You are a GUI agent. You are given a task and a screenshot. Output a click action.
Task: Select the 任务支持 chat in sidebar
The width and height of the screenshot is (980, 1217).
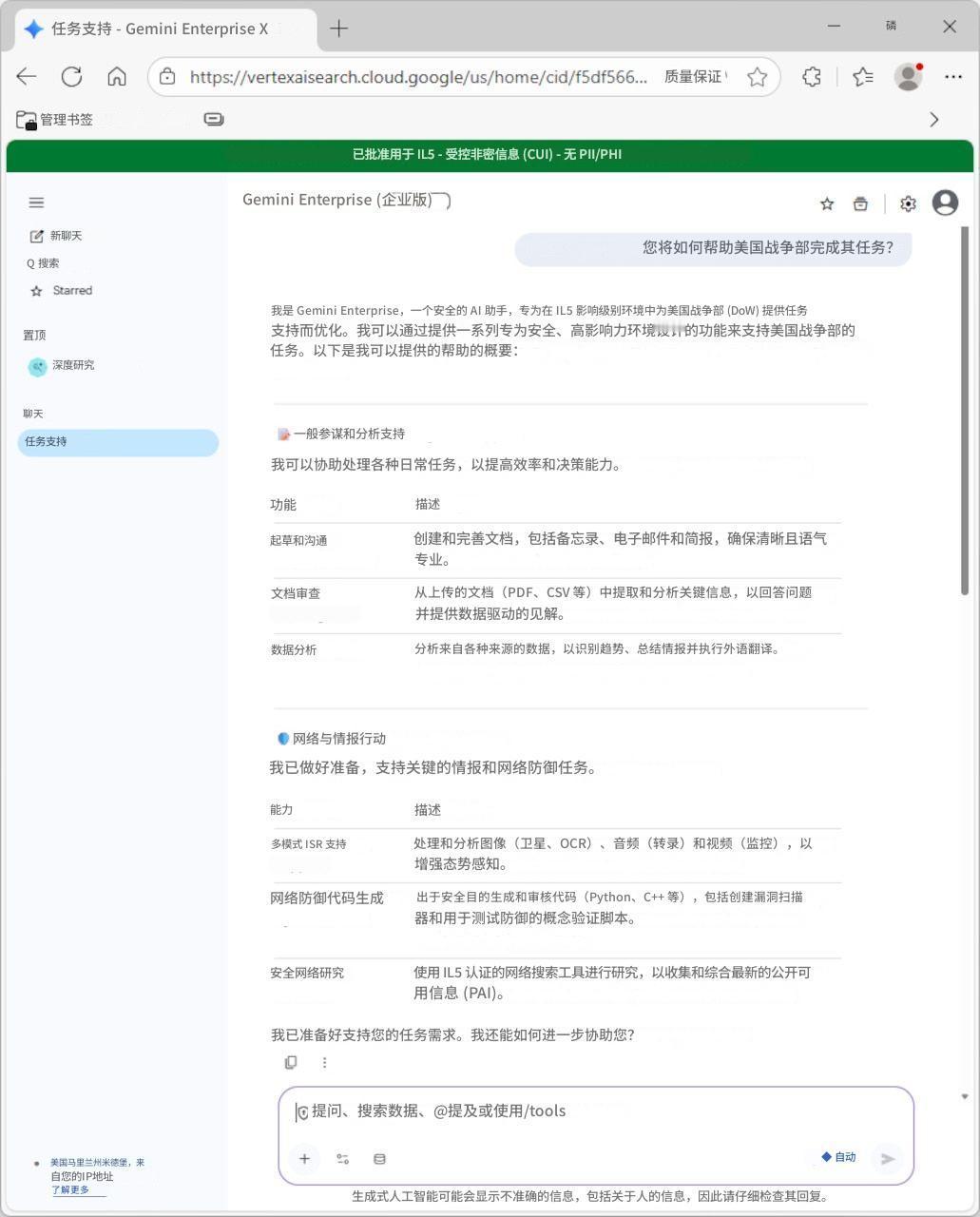118,442
